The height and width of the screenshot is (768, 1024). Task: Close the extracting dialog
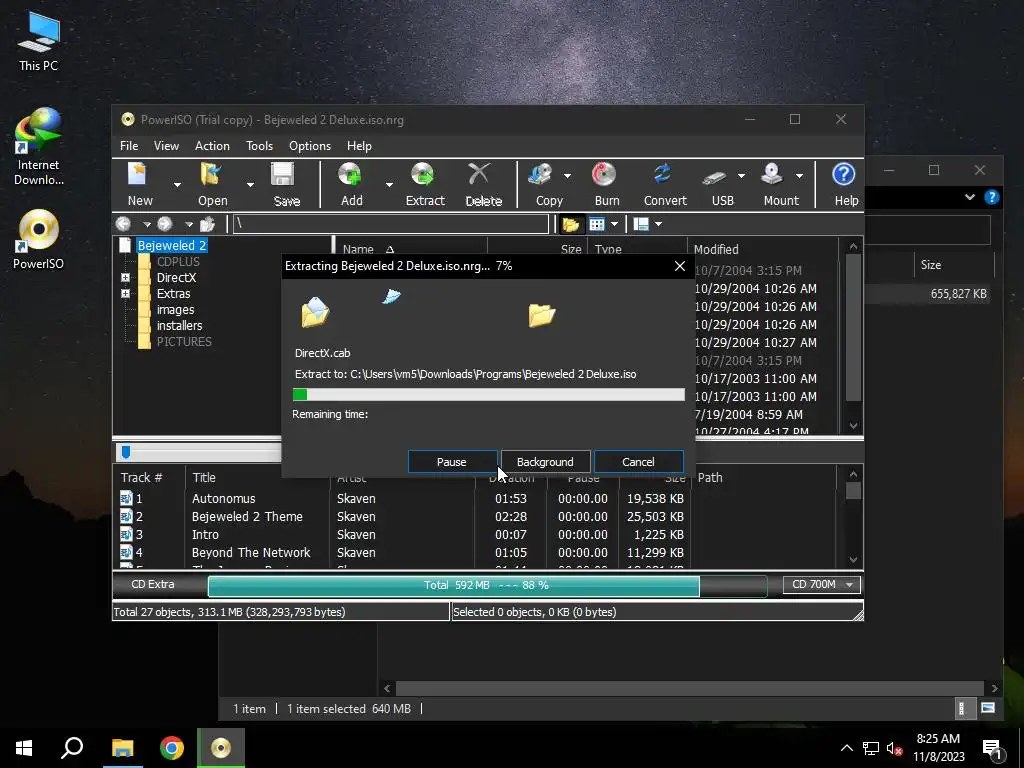[680, 266]
